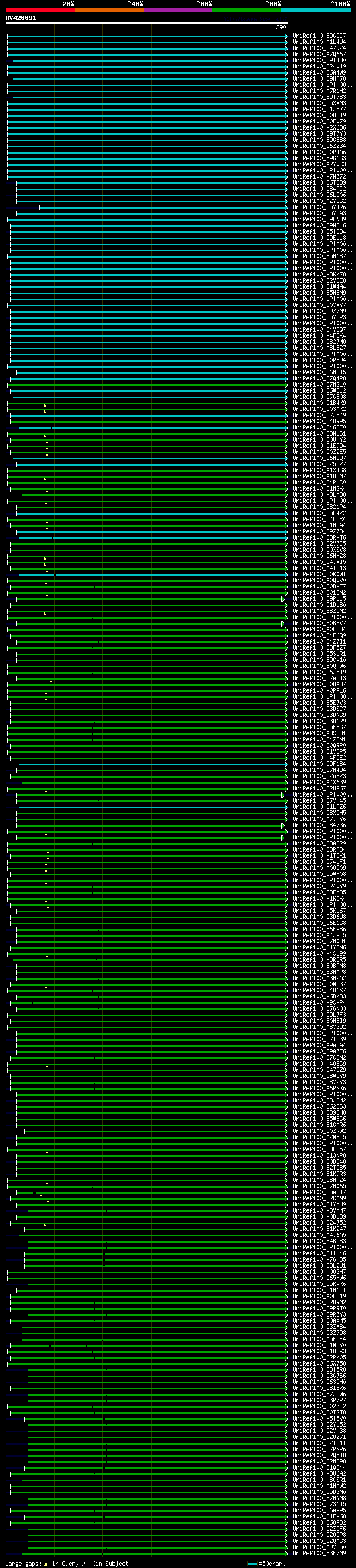Click UniRef100_B9T783
356x1568 pixels.
click(319, 97)
